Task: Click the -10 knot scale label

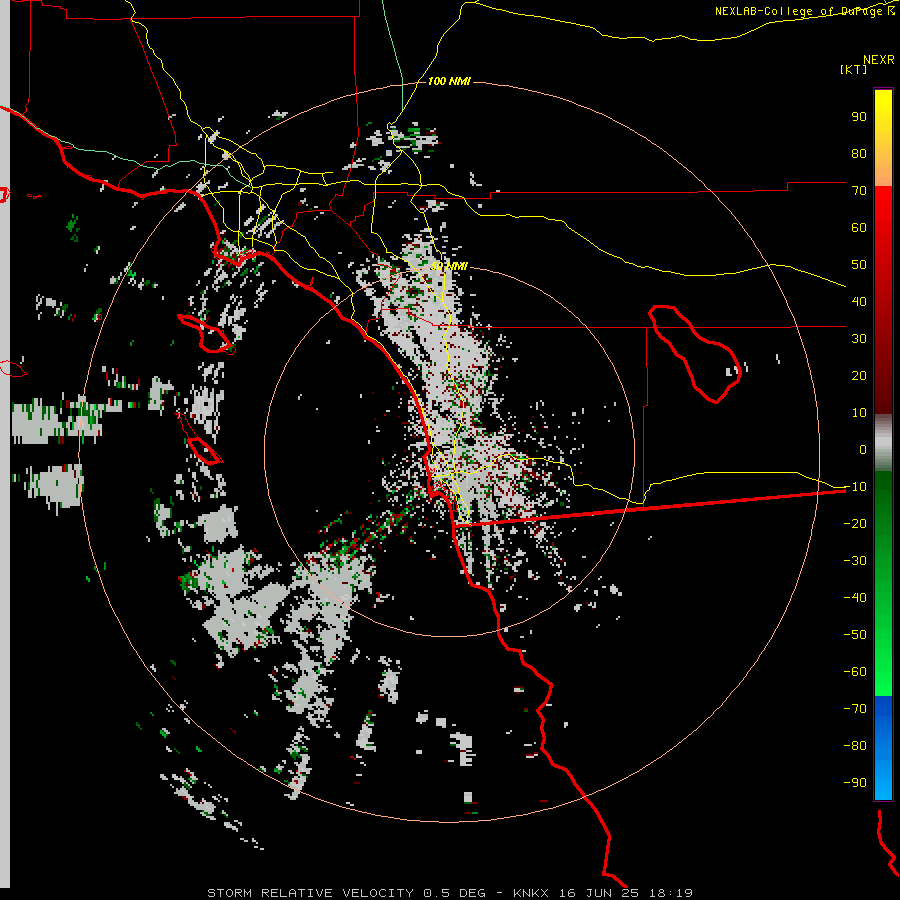Action: pos(855,487)
